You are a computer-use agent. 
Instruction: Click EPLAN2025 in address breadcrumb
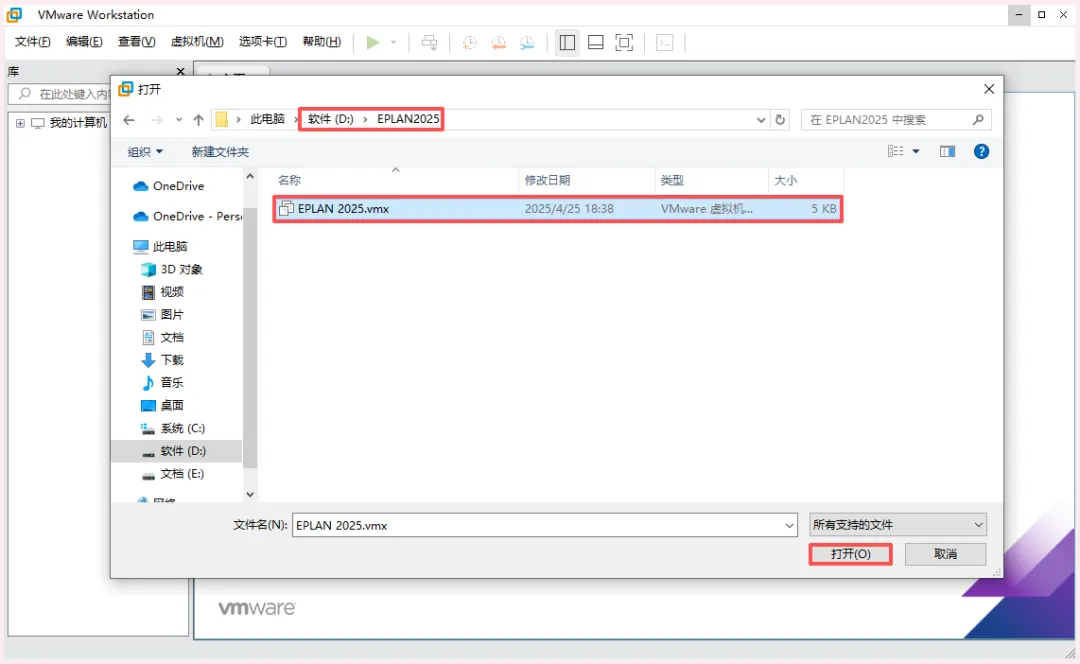point(408,119)
